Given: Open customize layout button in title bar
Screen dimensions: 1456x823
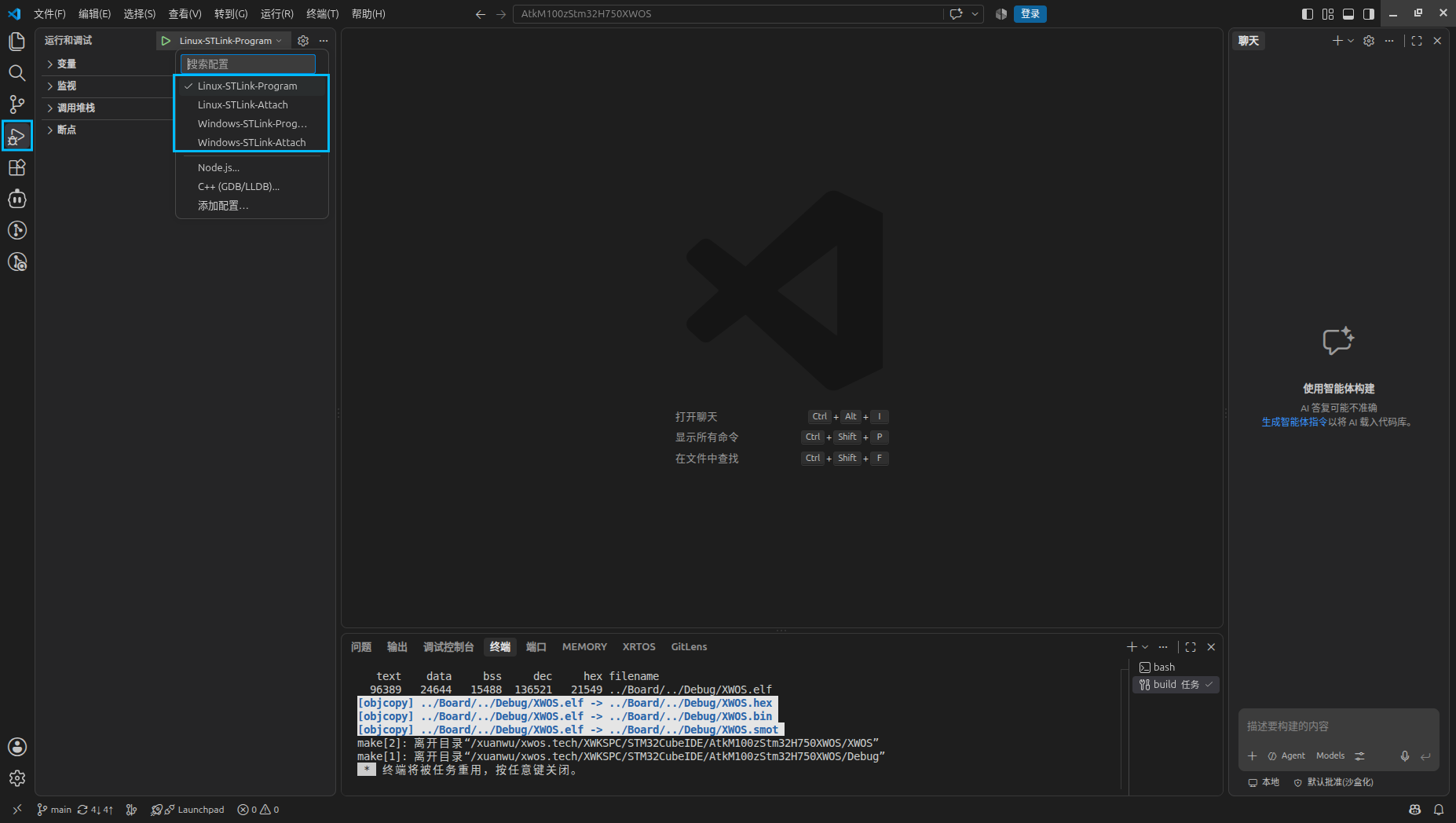Looking at the screenshot, I should pyautogui.click(x=1328, y=14).
